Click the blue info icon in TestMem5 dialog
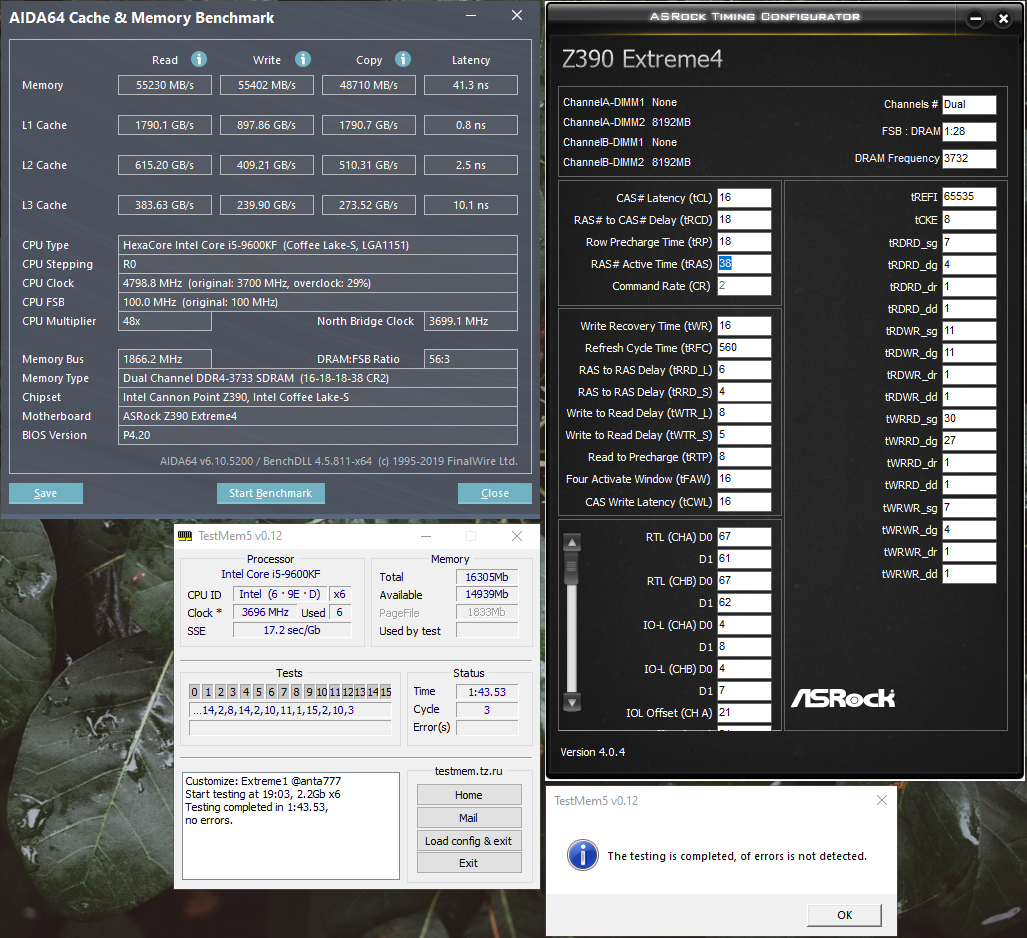The image size is (1027, 938). (583, 855)
